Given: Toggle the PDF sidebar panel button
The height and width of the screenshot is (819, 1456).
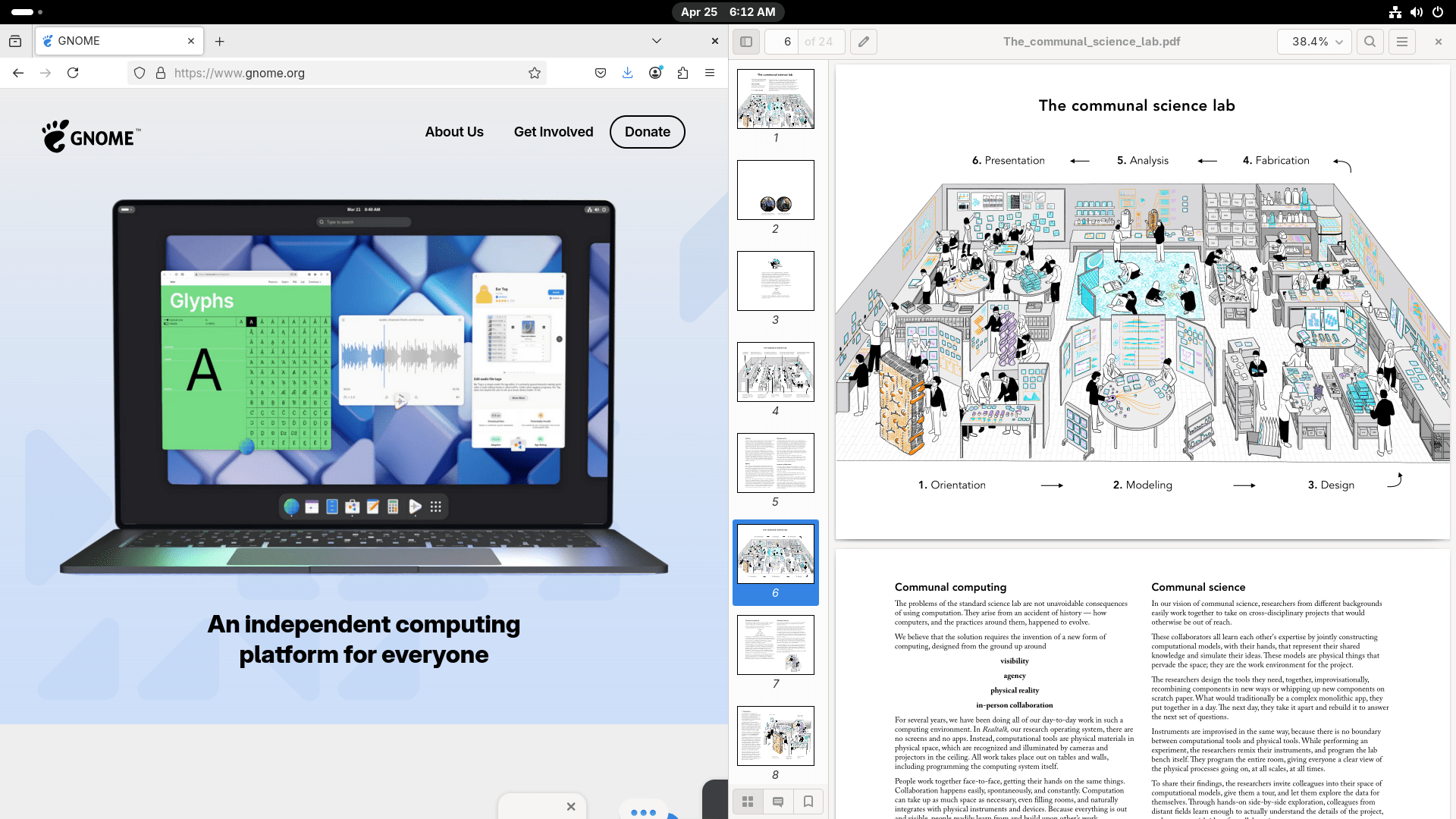Looking at the screenshot, I should pos(746,42).
